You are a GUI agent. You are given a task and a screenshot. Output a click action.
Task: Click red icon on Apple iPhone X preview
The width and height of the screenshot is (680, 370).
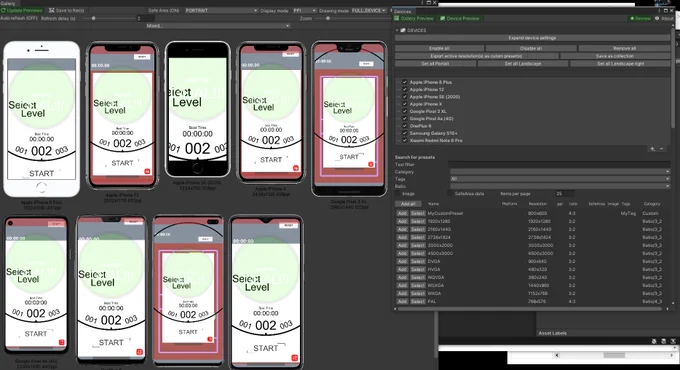(x=296, y=168)
